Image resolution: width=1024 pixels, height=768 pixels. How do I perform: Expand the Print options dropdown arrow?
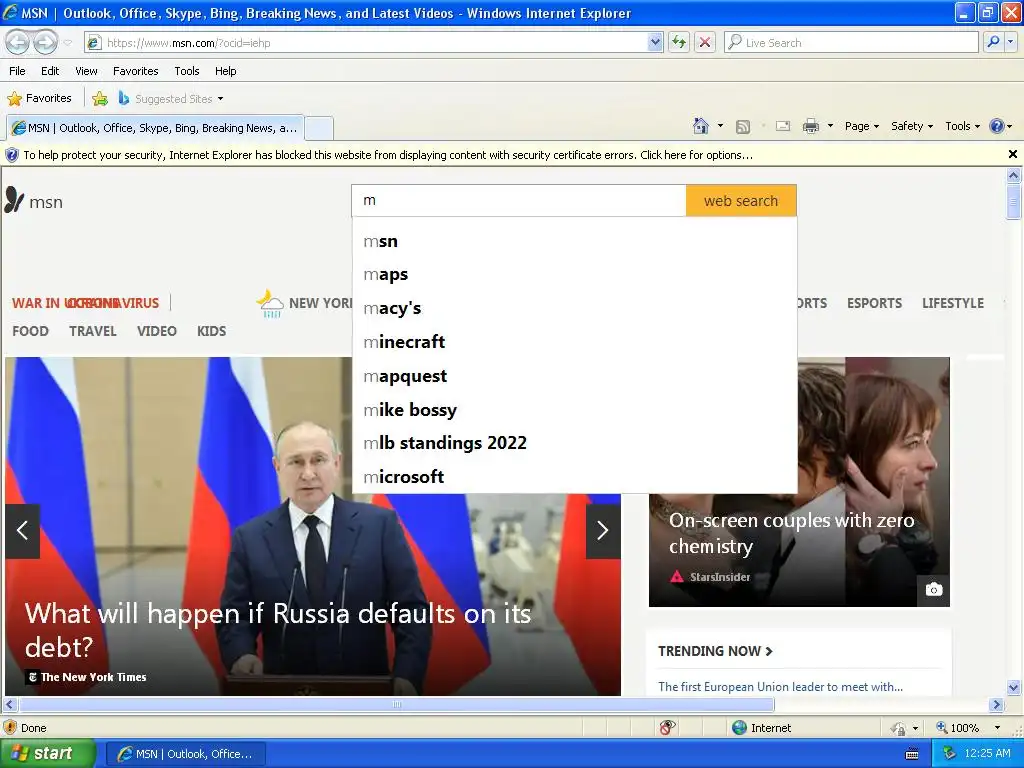click(x=830, y=126)
